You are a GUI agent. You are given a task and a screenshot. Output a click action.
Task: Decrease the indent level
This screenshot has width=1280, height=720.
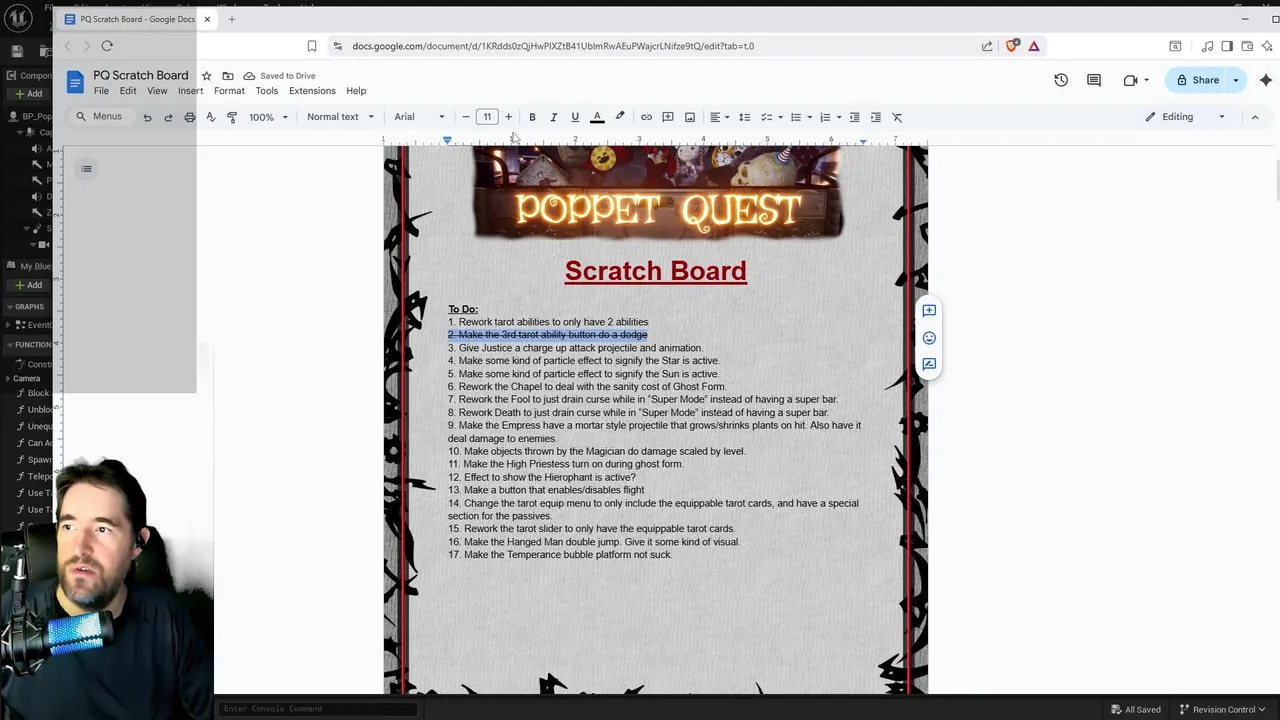pyautogui.click(x=854, y=117)
